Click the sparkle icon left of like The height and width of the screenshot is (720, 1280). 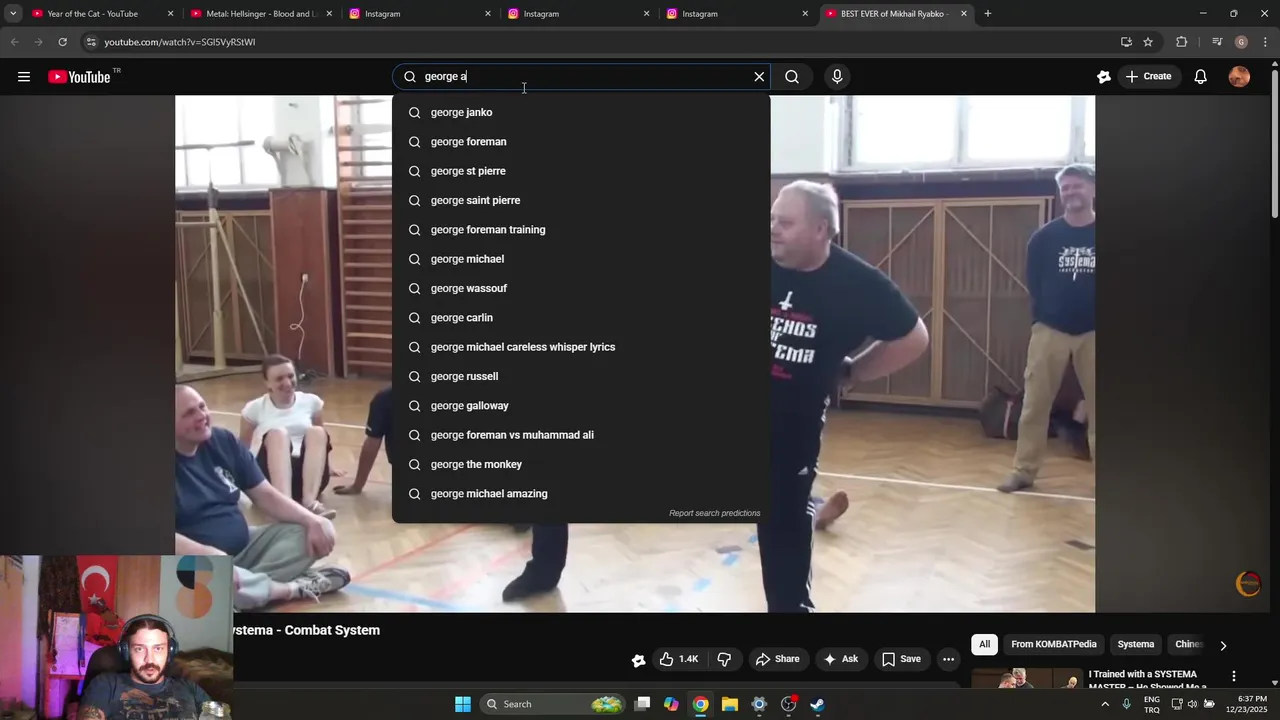(638, 660)
